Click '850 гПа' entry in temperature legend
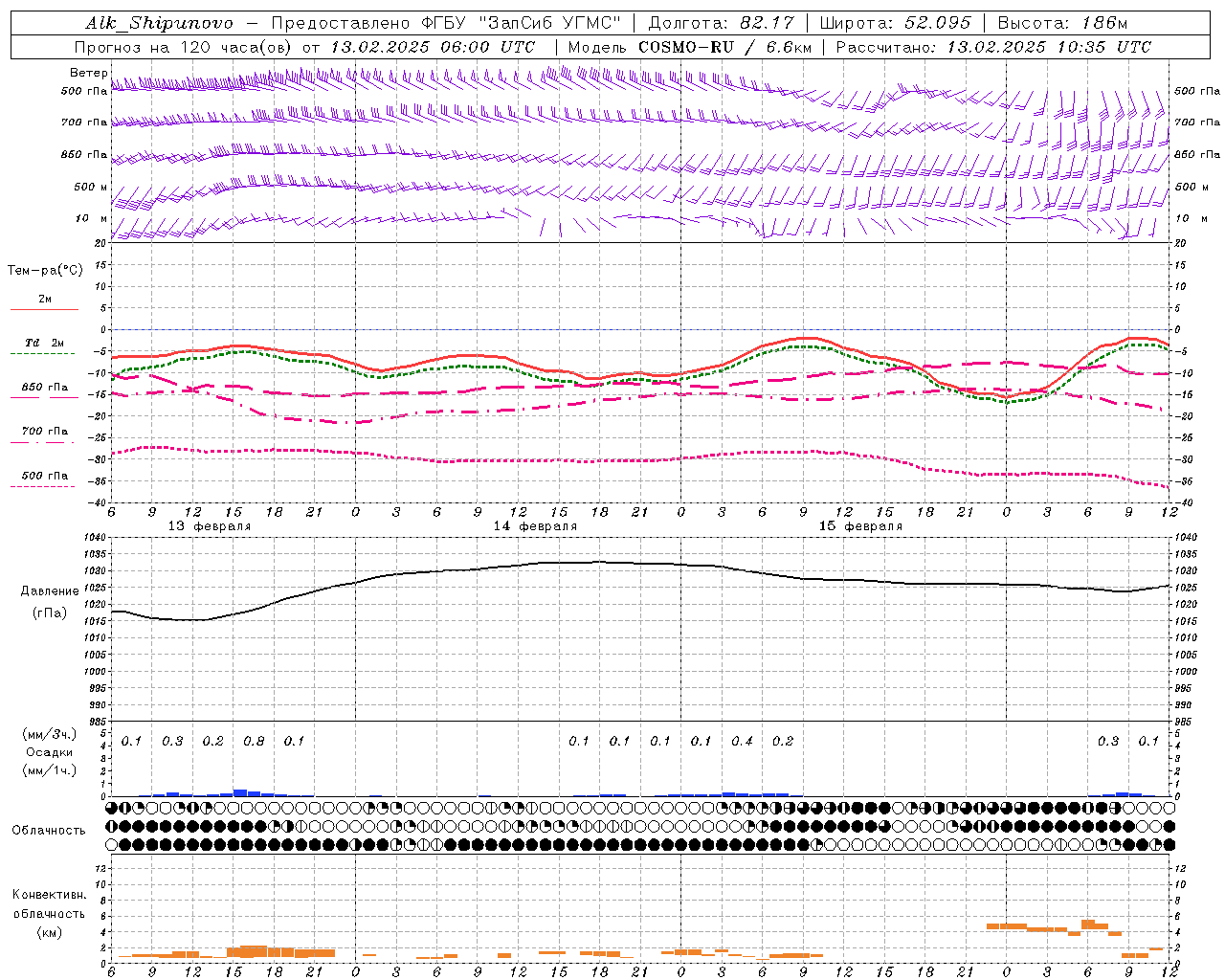 pos(45,388)
